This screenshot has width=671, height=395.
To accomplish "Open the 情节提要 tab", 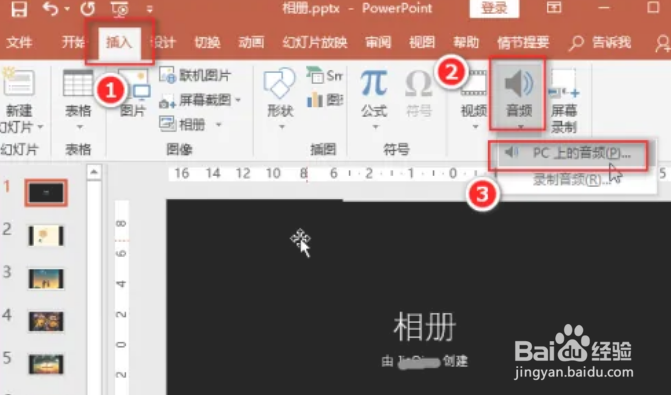I will (523, 42).
